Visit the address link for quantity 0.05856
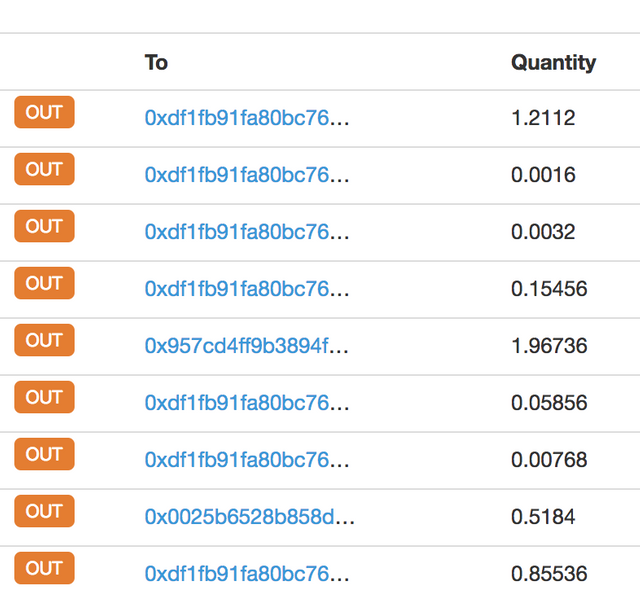 pos(247,403)
